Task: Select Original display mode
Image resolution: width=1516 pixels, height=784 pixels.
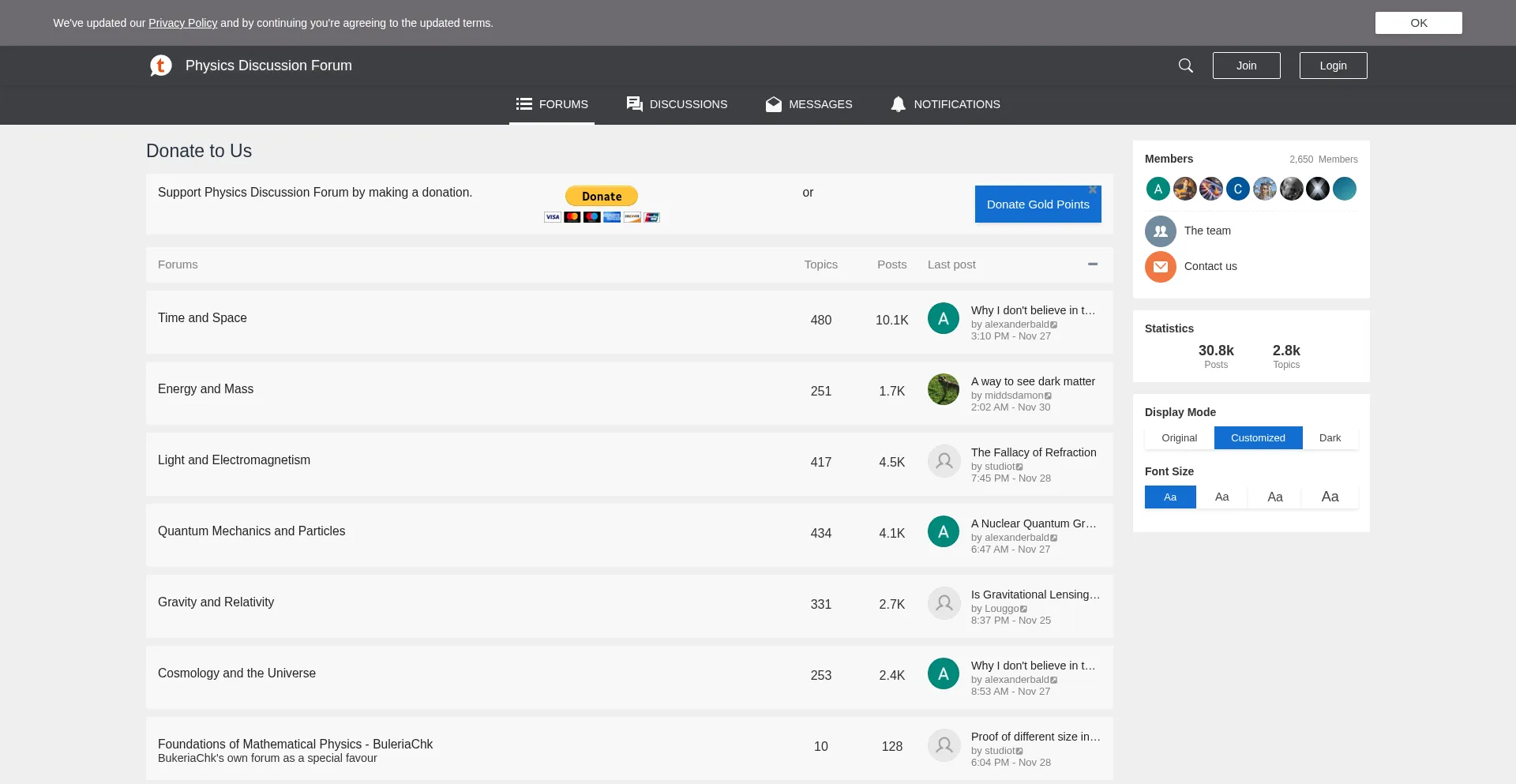Action: [x=1179, y=438]
